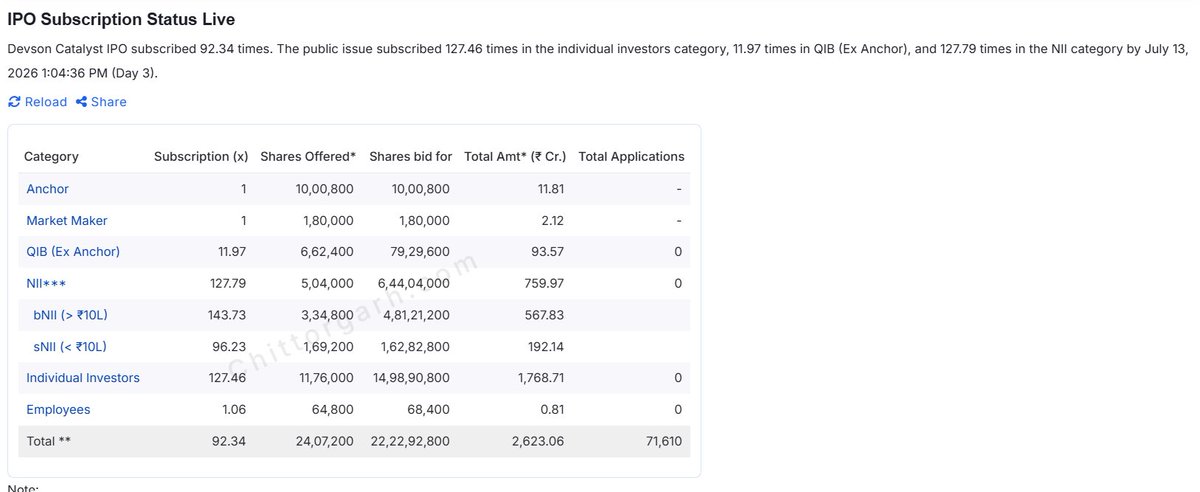This screenshot has width=1200, height=492.
Task: Click the 127.46 Individual Investors subscription value
Action: pos(226,378)
